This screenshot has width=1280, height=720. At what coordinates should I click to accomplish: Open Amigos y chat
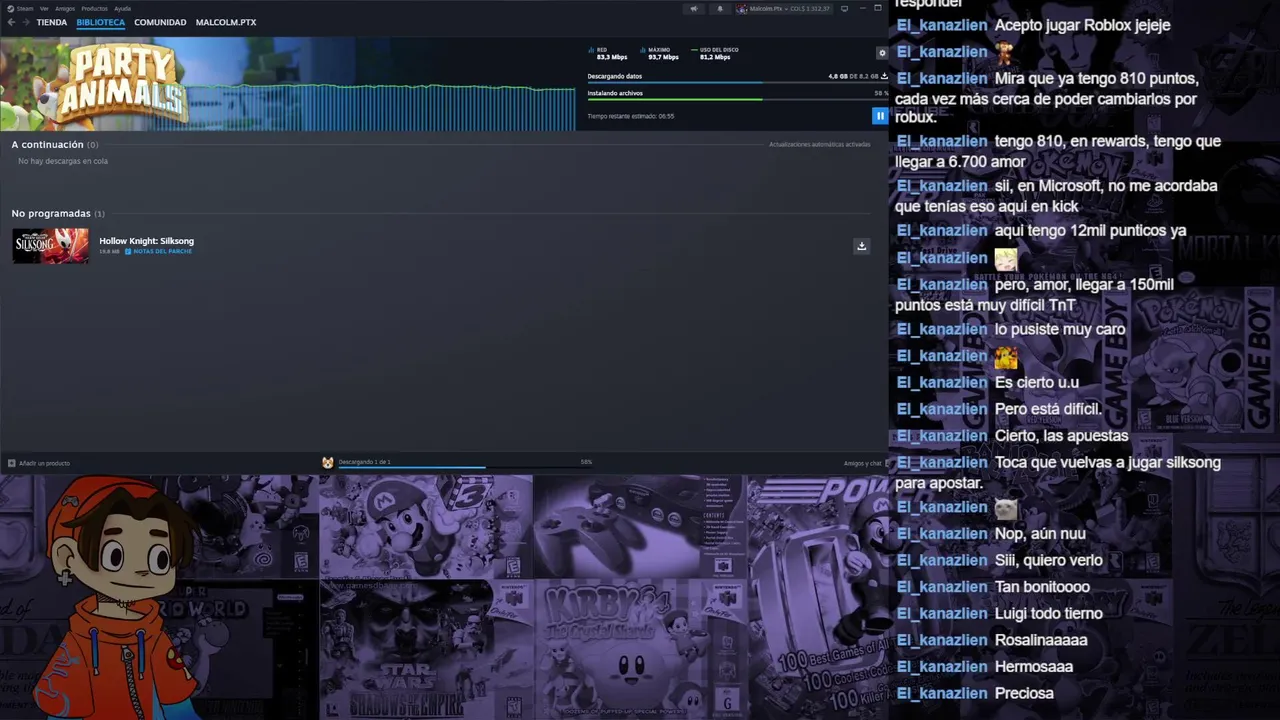[x=863, y=463]
